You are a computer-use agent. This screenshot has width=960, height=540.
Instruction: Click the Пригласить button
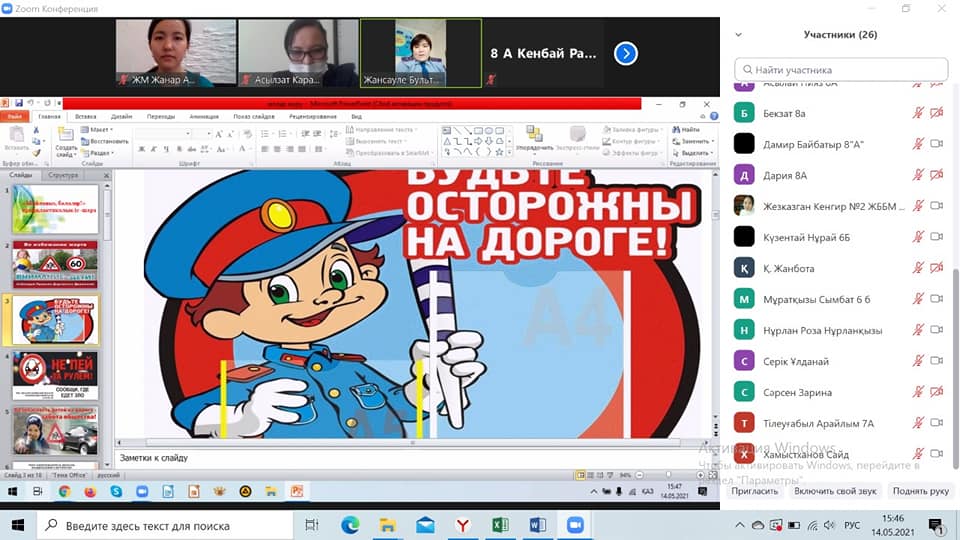click(x=755, y=491)
